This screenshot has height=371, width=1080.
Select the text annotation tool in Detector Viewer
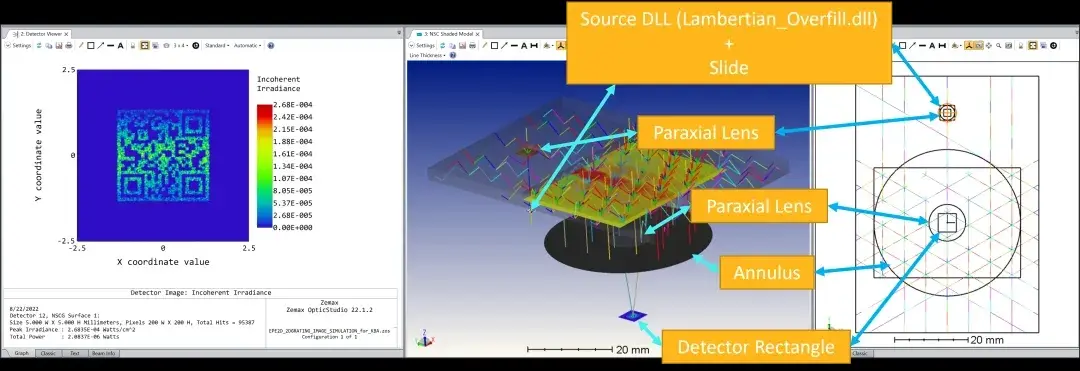(x=121, y=45)
